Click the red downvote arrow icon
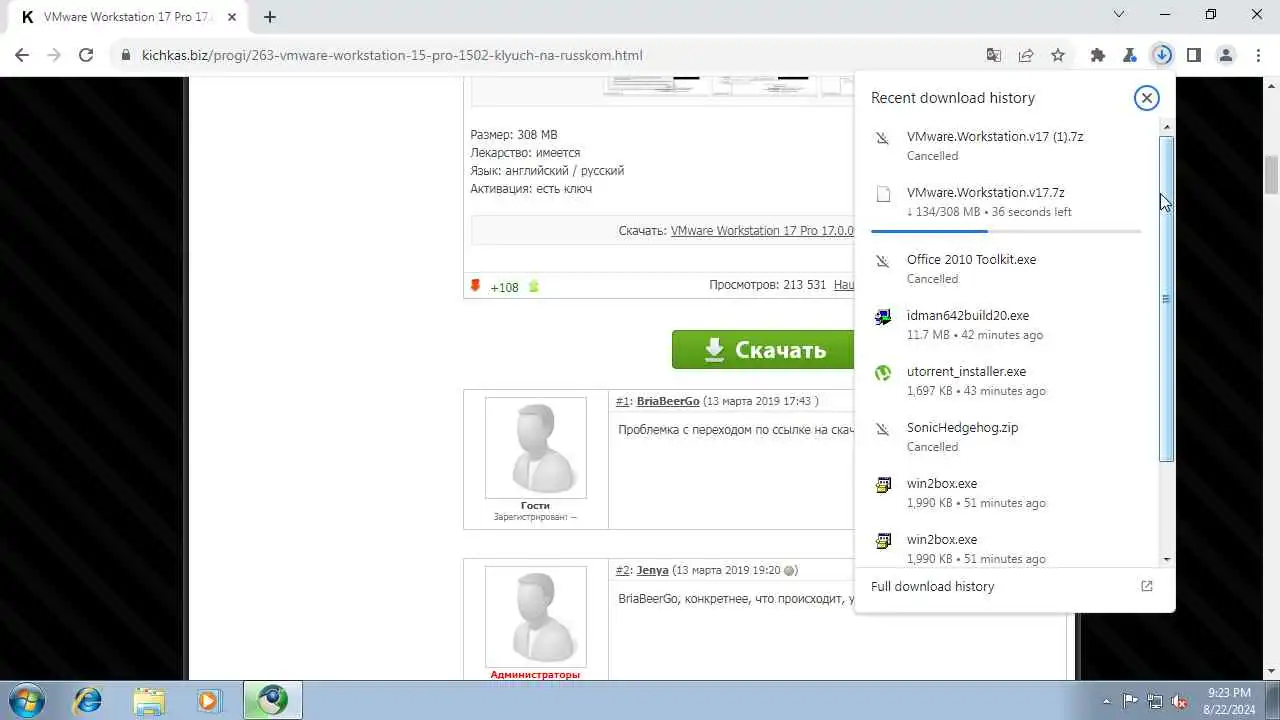The height and width of the screenshot is (720, 1280). click(476, 286)
